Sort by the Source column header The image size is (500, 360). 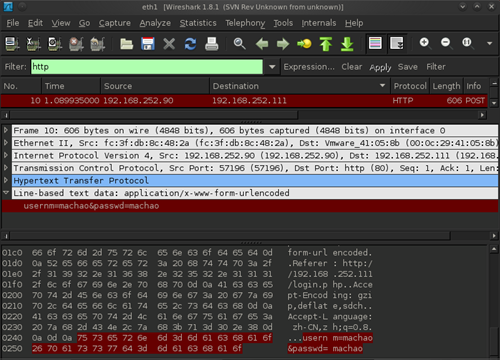pos(155,86)
